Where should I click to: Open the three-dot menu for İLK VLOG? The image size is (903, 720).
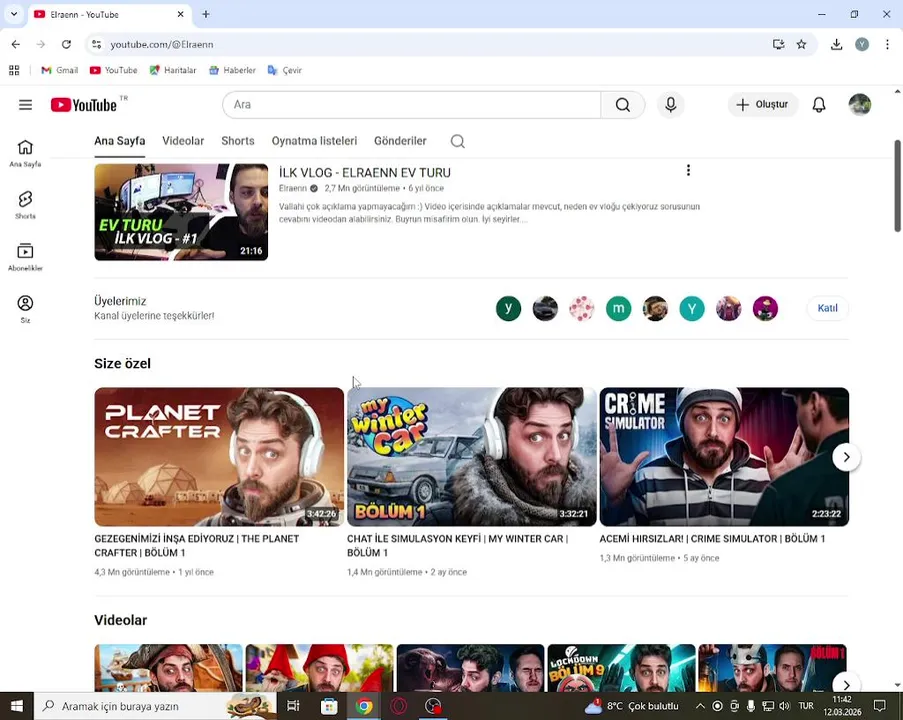coord(688,170)
